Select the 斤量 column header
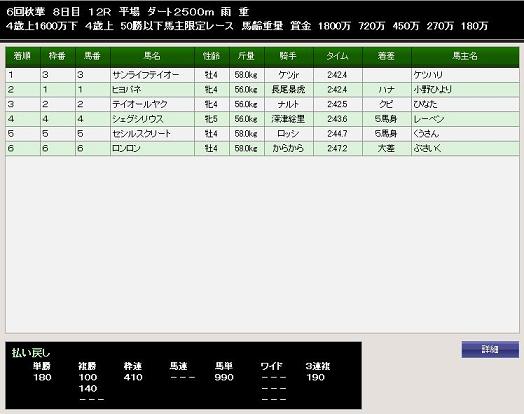The image size is (524, 414). 247,56
